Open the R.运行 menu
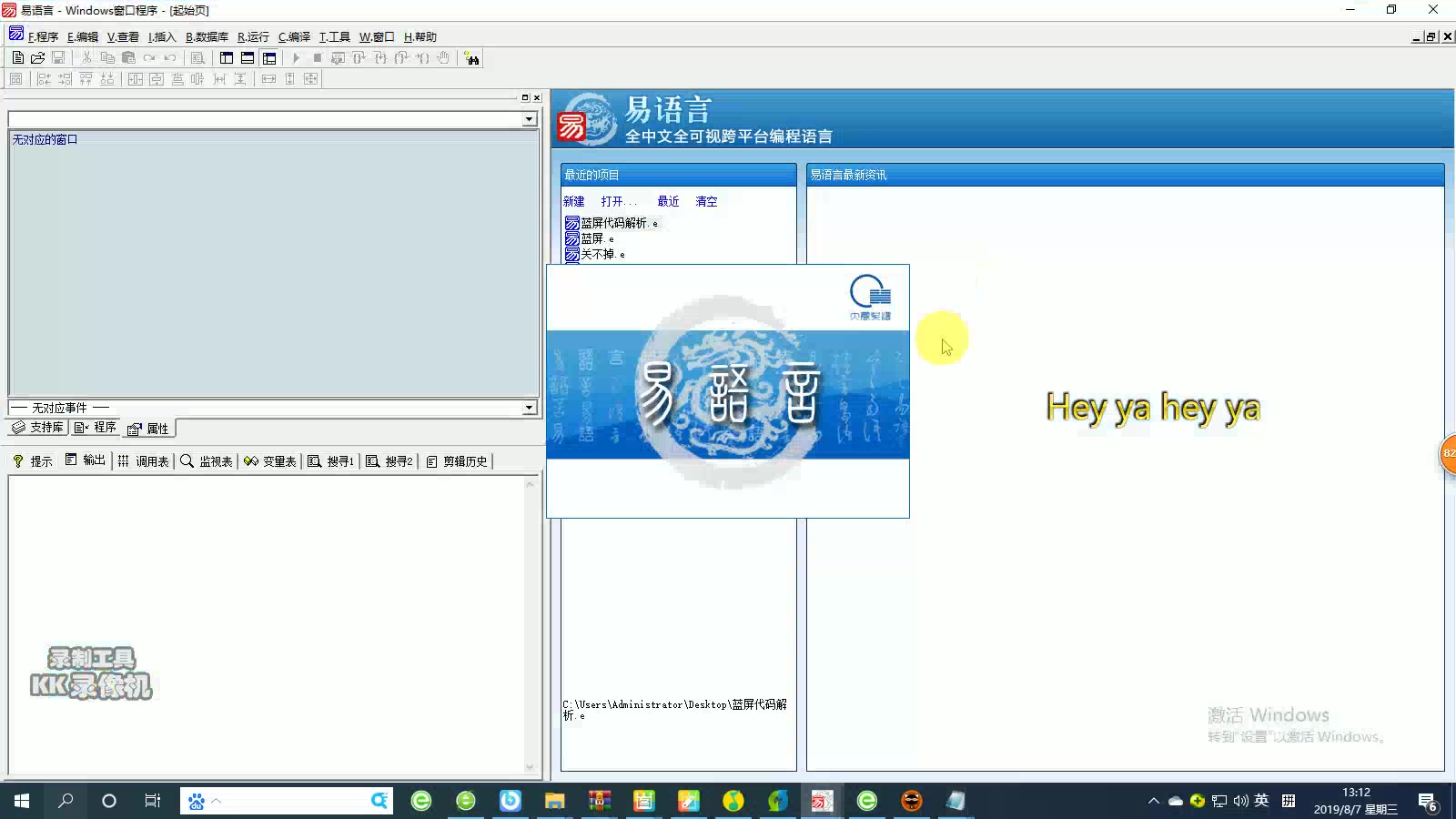 tap(252, 37)
